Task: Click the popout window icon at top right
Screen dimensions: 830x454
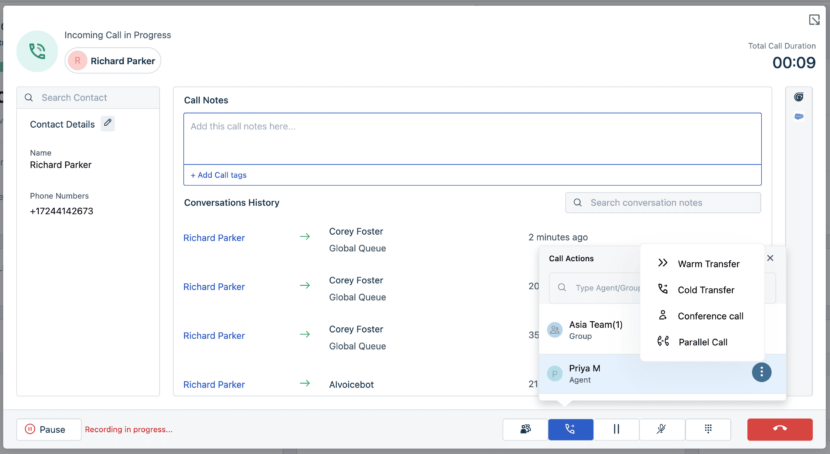Action: tap(814, 20)
